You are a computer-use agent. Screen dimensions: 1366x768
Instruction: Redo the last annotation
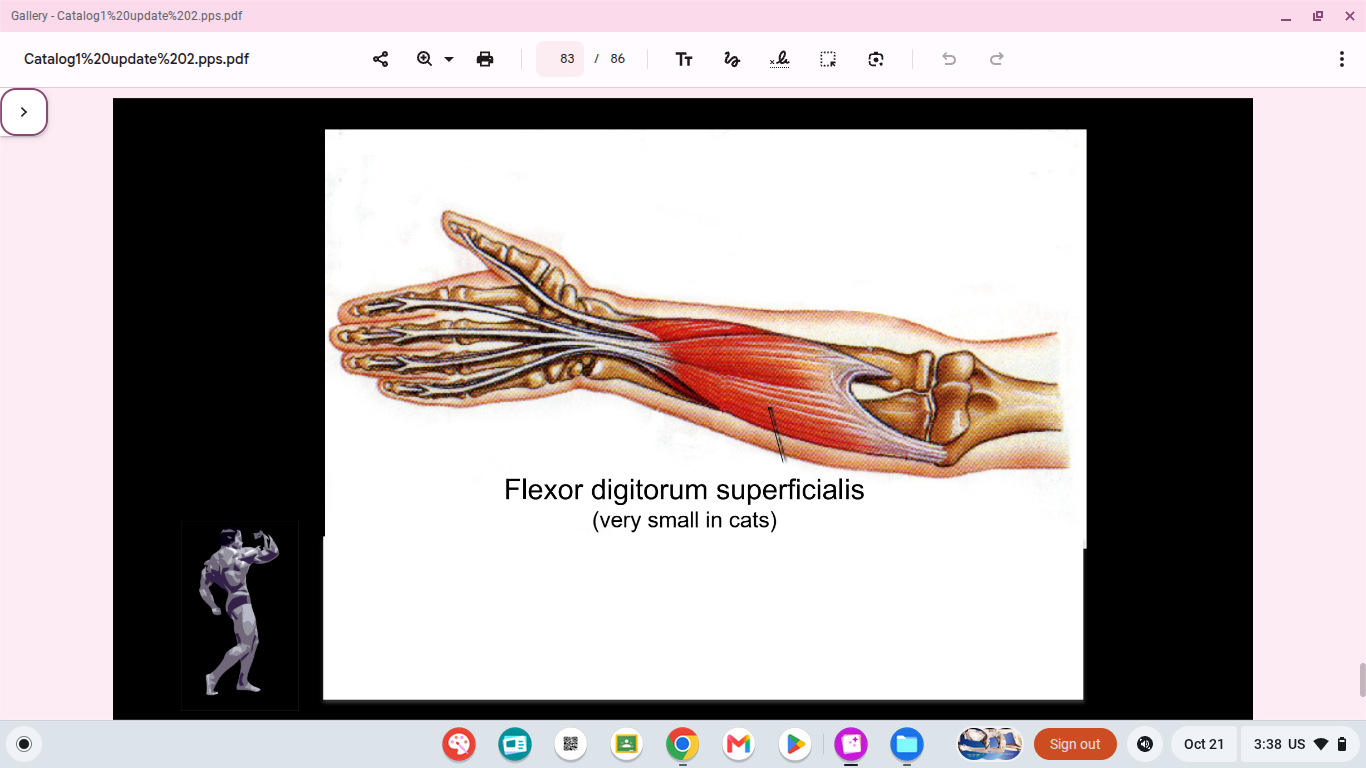[x=997, y=59]
